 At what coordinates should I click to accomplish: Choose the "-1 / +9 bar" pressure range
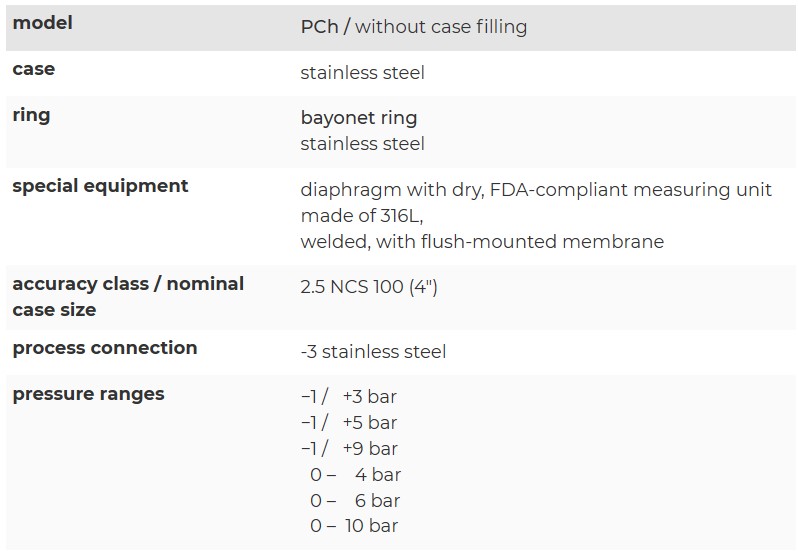[349, 449]
